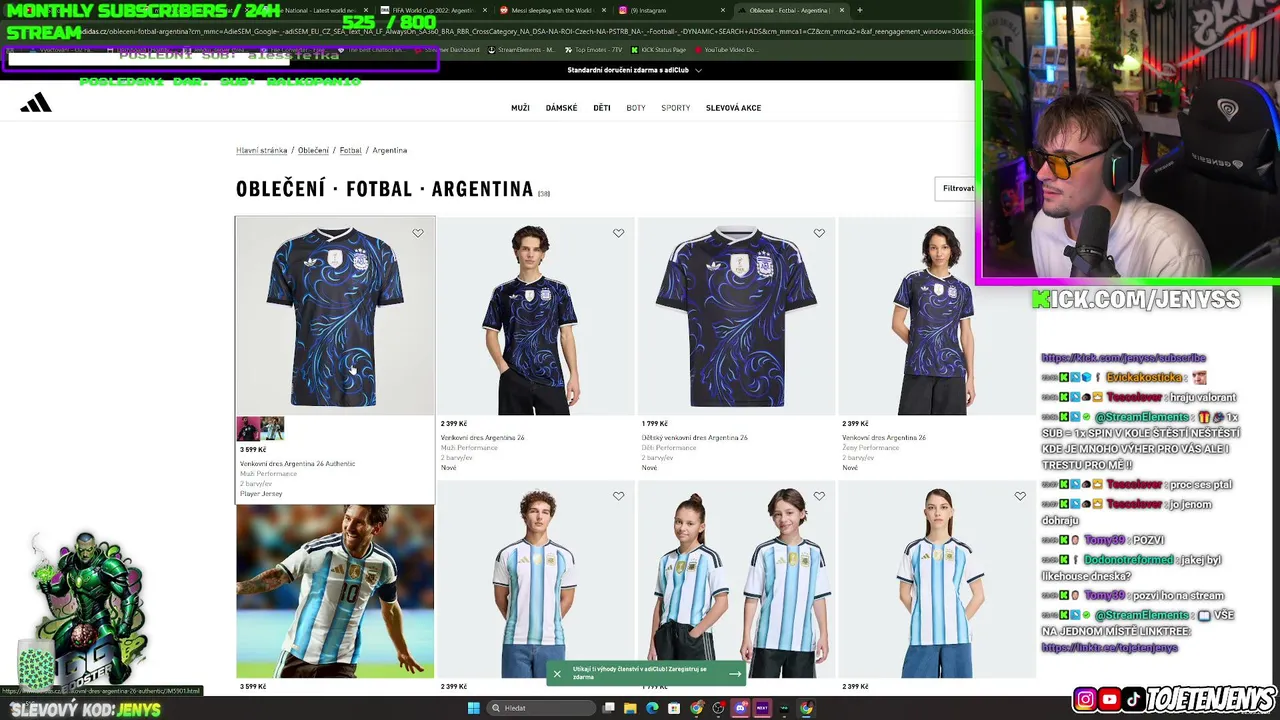Open the women's Venkovní dres Argentina 26 title
The image size is (1280, 720).
tap(884, 438)
